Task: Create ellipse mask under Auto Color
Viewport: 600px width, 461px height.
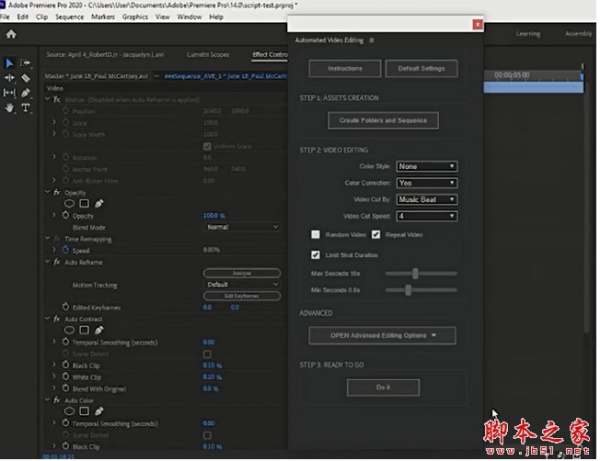Action: coord(69,412)
